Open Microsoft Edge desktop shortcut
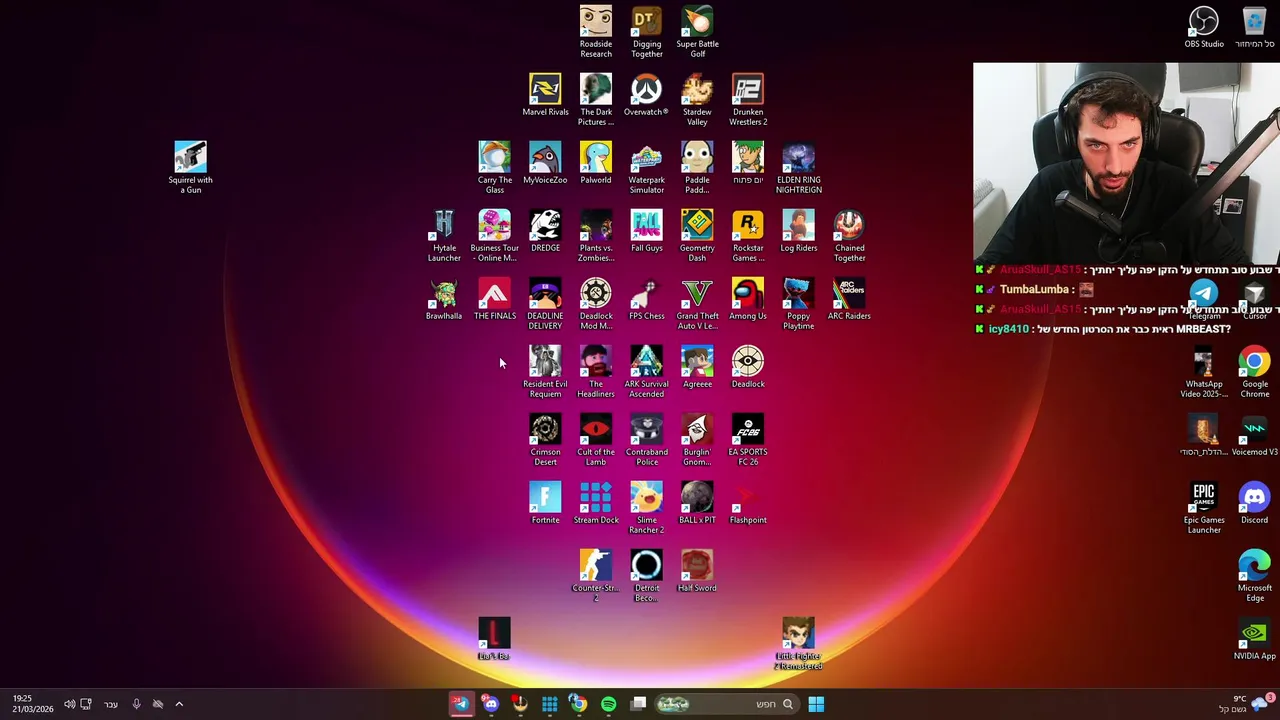This screenshot has height=720, width=1280. pyautogui.click(x=1254, y=576)
